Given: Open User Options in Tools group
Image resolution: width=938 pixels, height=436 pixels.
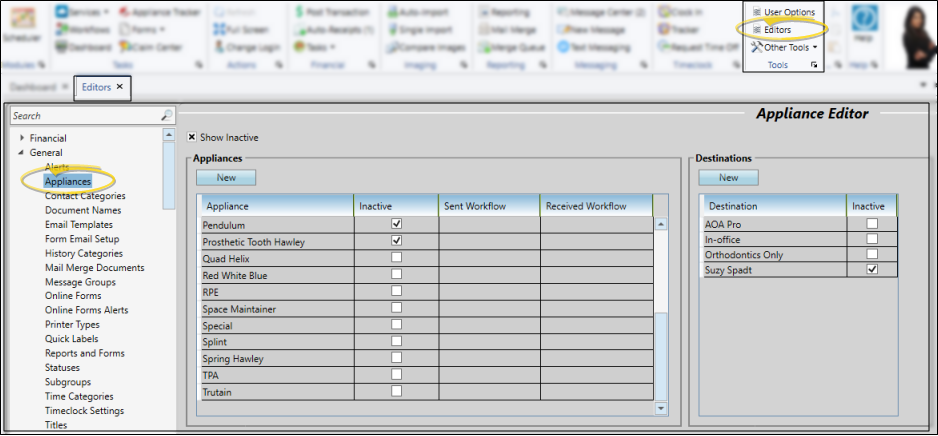Looking at the screenshot, I should (x=783, y=11).
